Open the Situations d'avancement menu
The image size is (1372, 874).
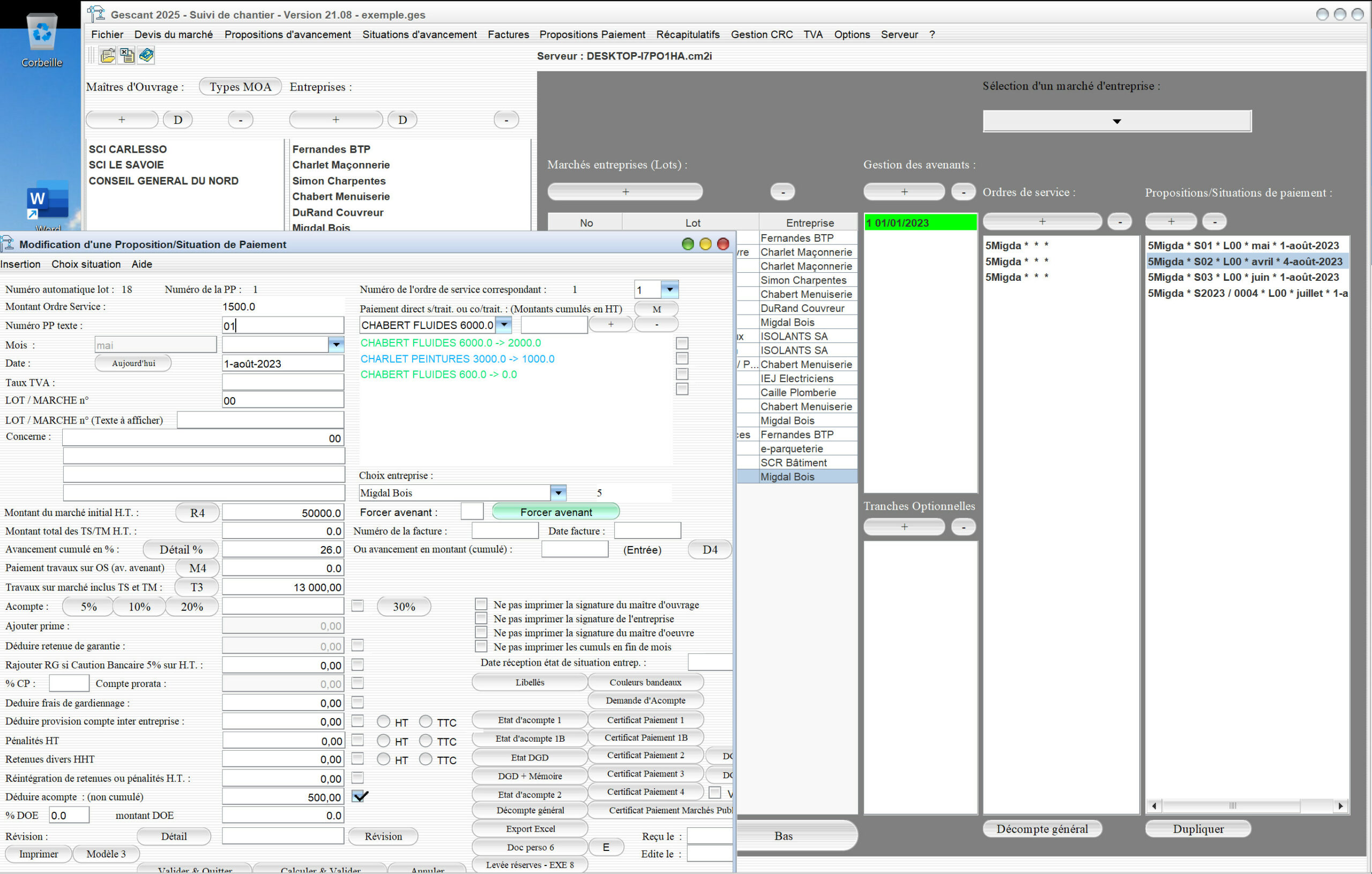[419, 34]
